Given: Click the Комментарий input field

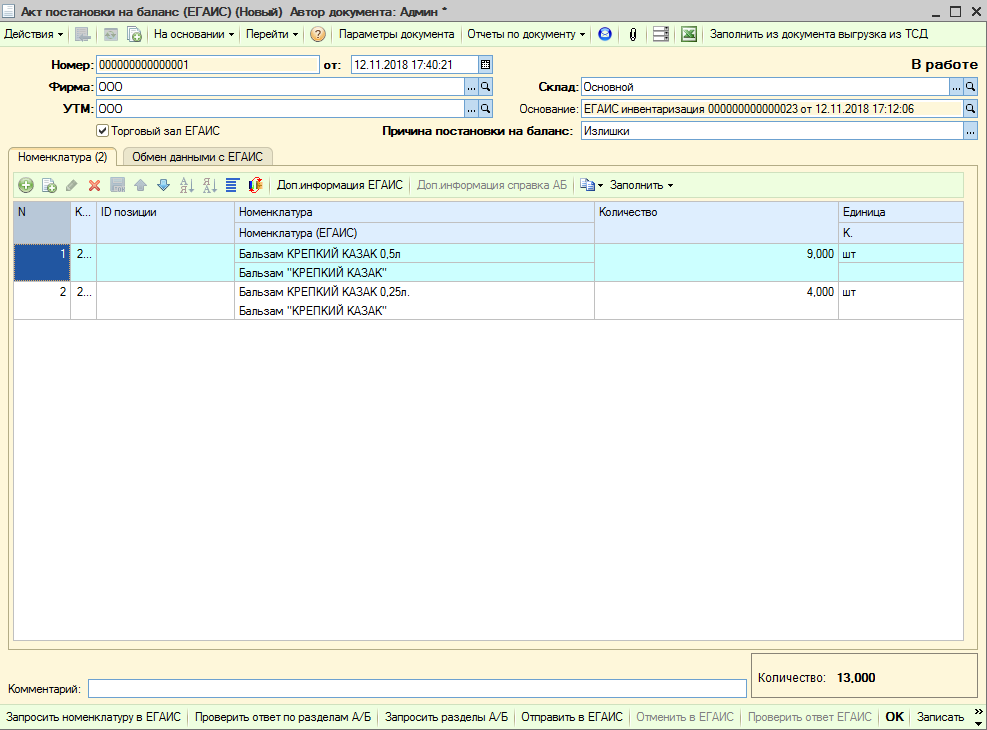Looking at the screenshot, I should [x=417, y=689].
